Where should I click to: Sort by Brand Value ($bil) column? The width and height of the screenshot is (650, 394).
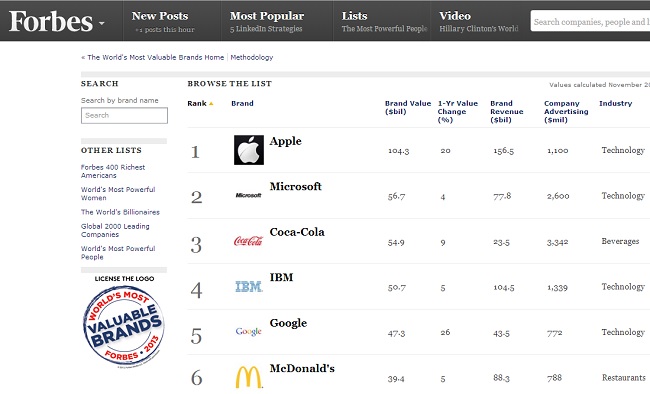tap(408, 107)
